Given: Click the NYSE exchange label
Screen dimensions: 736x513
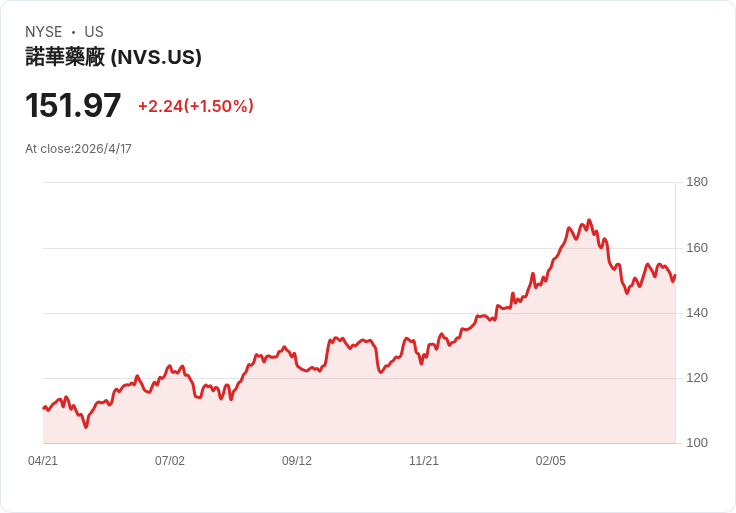Looking at the screenshot, I should pos(44,32).
